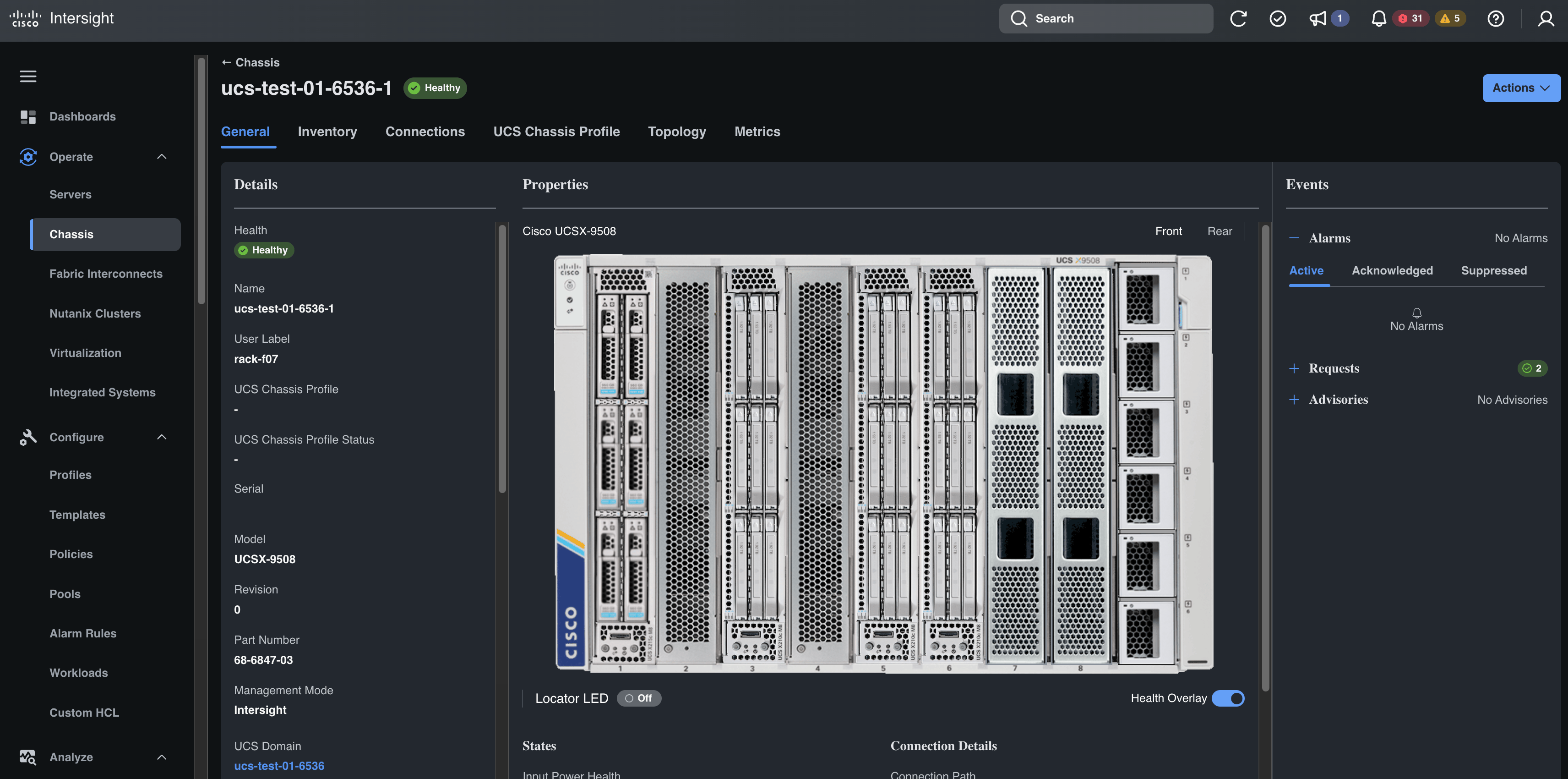Select the Suppressed alarms tab
The image size is (1568, 779).
pos(1494,270)
